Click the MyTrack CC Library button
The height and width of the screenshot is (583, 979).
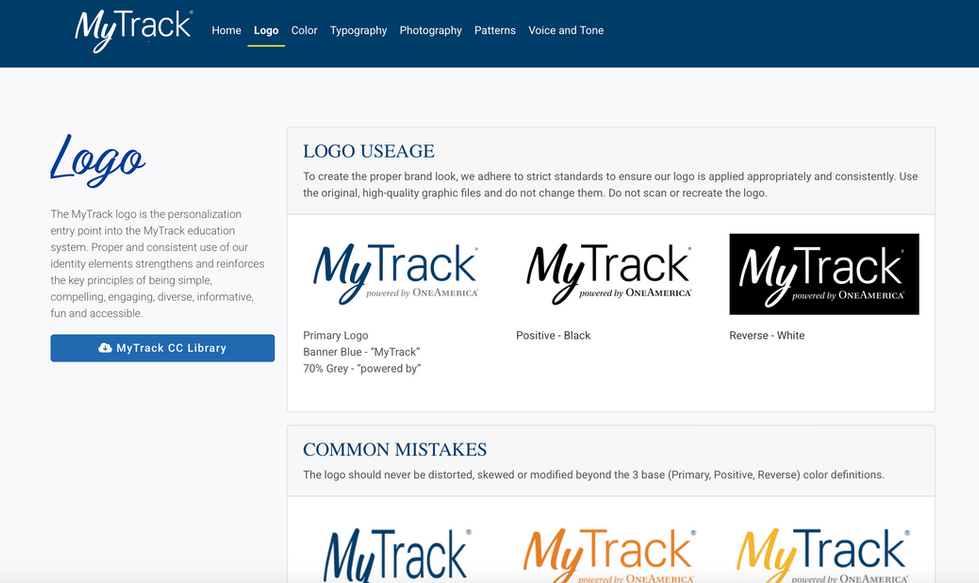tap(162, 348)
